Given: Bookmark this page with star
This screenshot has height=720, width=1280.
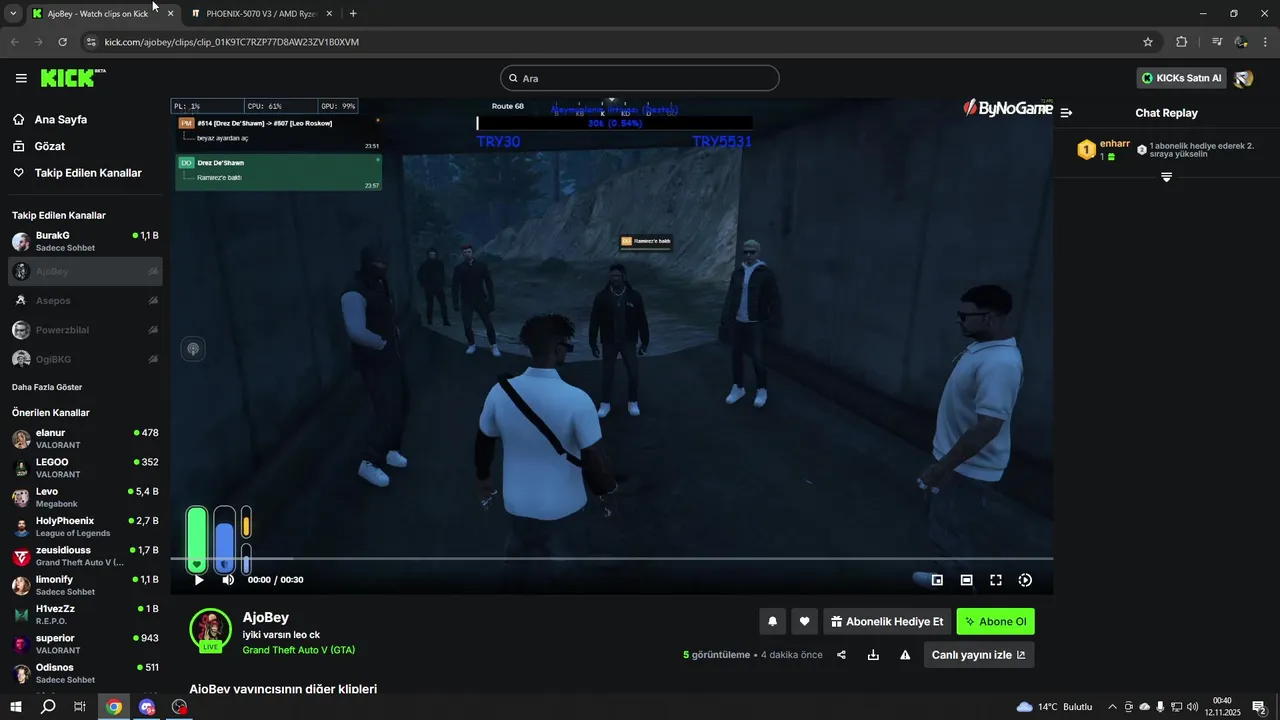Looking at the screenshot, I should (1148, 42).
